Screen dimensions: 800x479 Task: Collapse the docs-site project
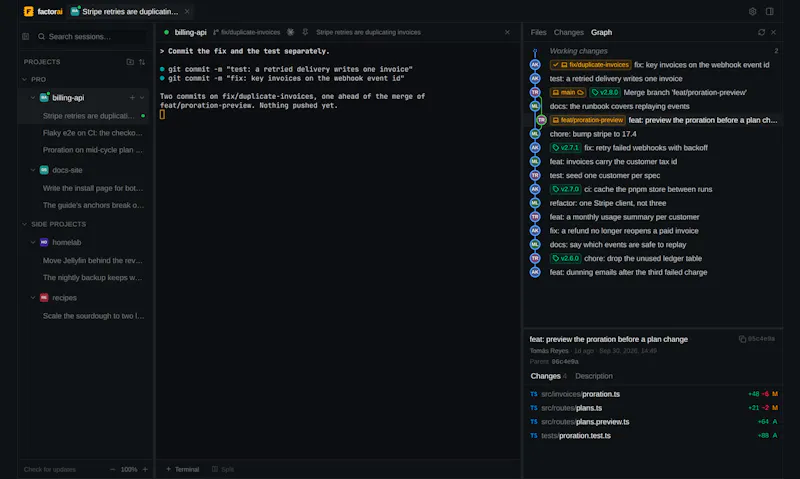tap(33, 170)
